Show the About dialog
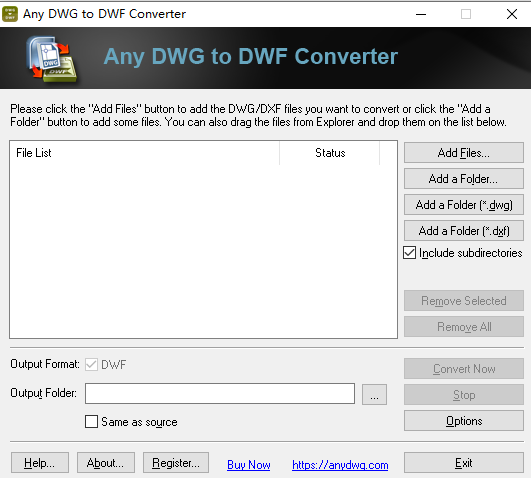The width and height of the screenshot is (531, 478). point(106,462)
